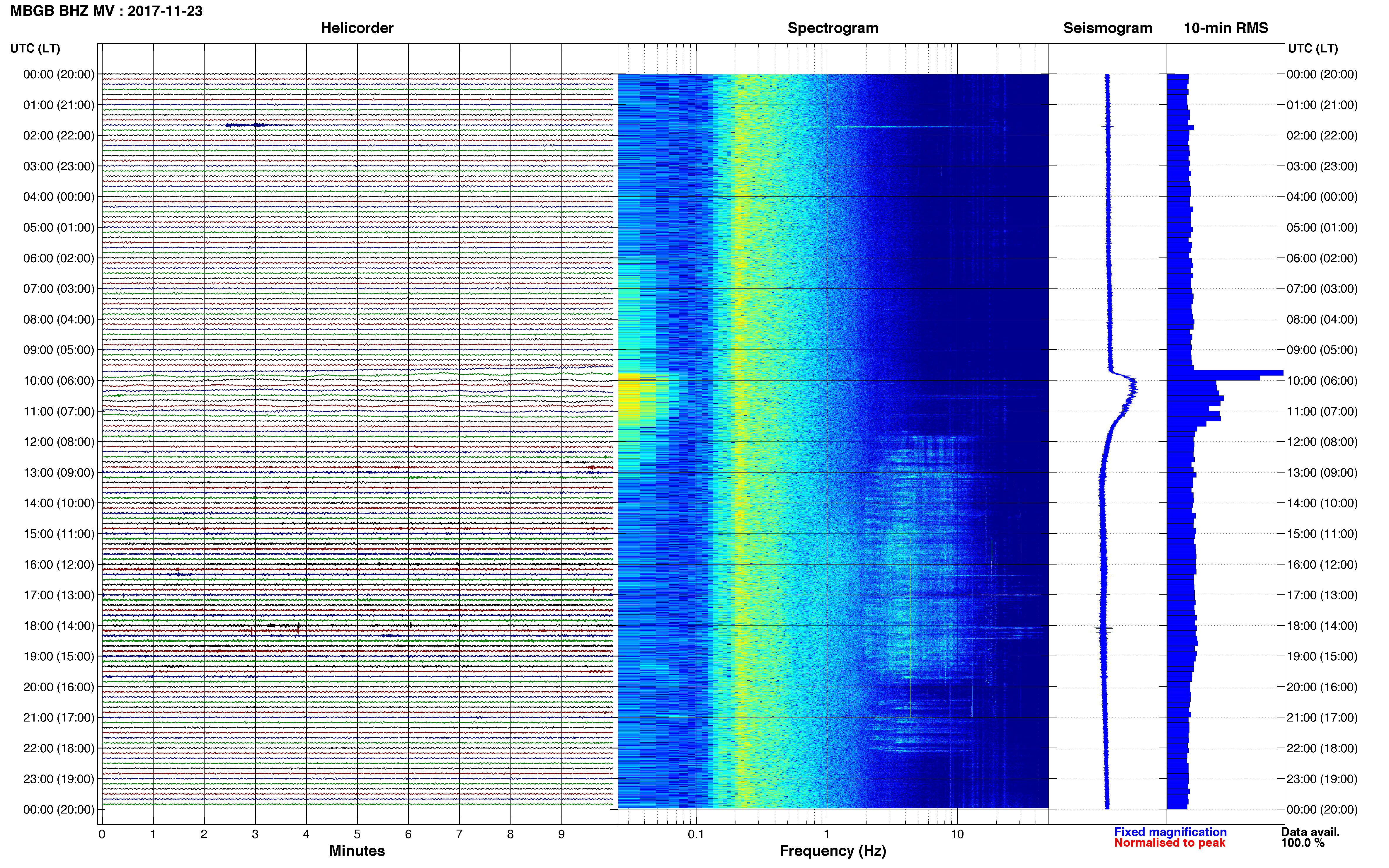Image resolution: width=1389 pixels, height=868 pixels.
Task: Click tick label '10' on the Frequency axis
Action: [957, 834]
